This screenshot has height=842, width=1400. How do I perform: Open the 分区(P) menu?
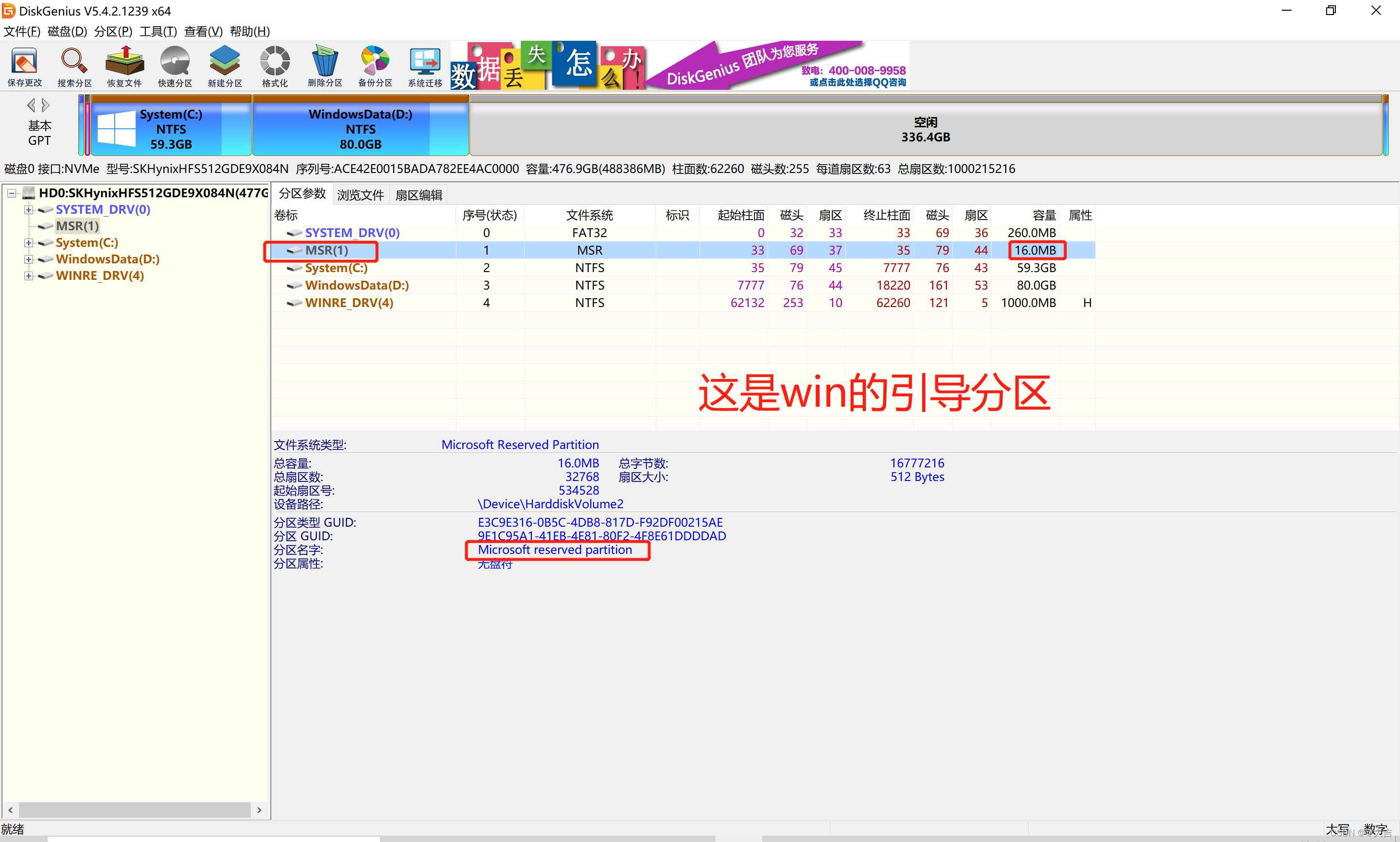[x=113, y=31]
